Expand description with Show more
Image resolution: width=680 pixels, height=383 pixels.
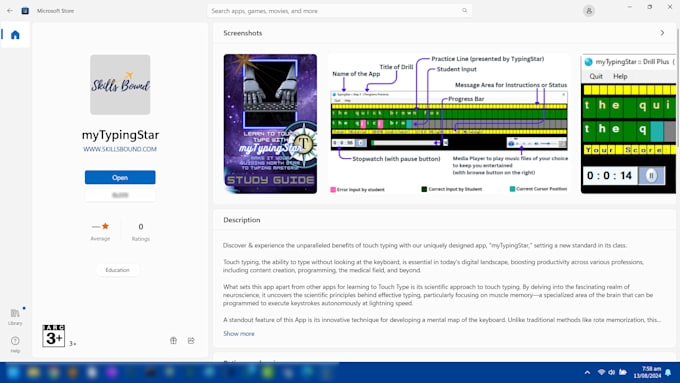click(x=239, y=334)
